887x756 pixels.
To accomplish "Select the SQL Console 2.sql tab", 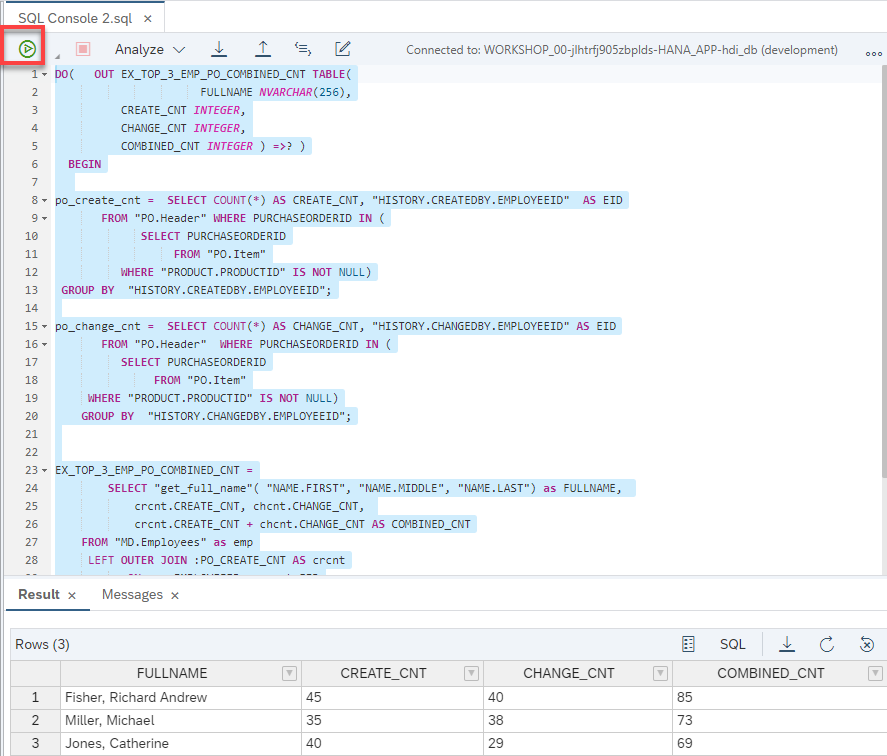I will click(x=75, y=18).
